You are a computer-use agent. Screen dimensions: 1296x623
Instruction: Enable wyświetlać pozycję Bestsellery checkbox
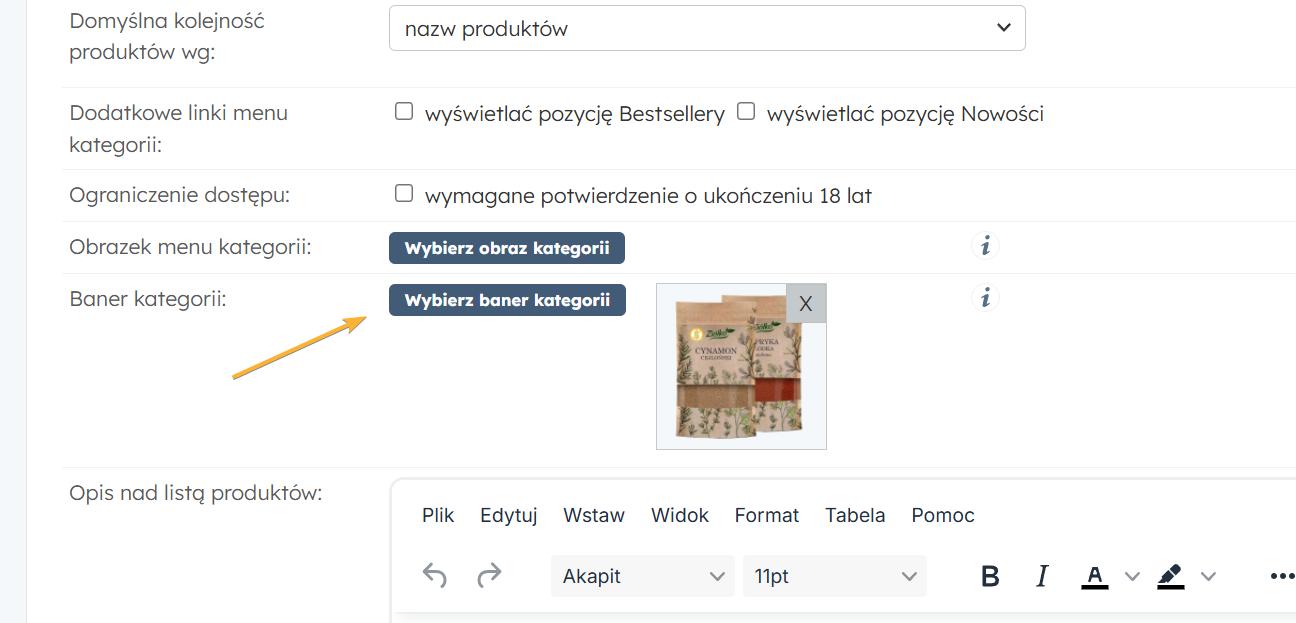pyautogui.click(x=404, y=112)
